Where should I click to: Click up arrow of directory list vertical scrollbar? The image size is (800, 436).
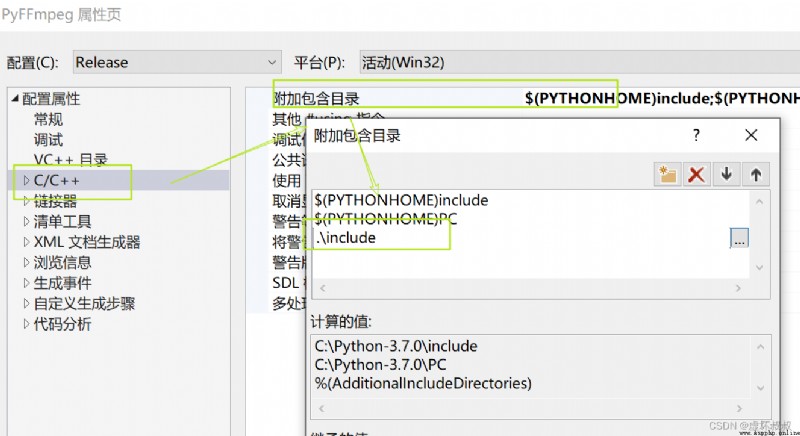[759, 201]
